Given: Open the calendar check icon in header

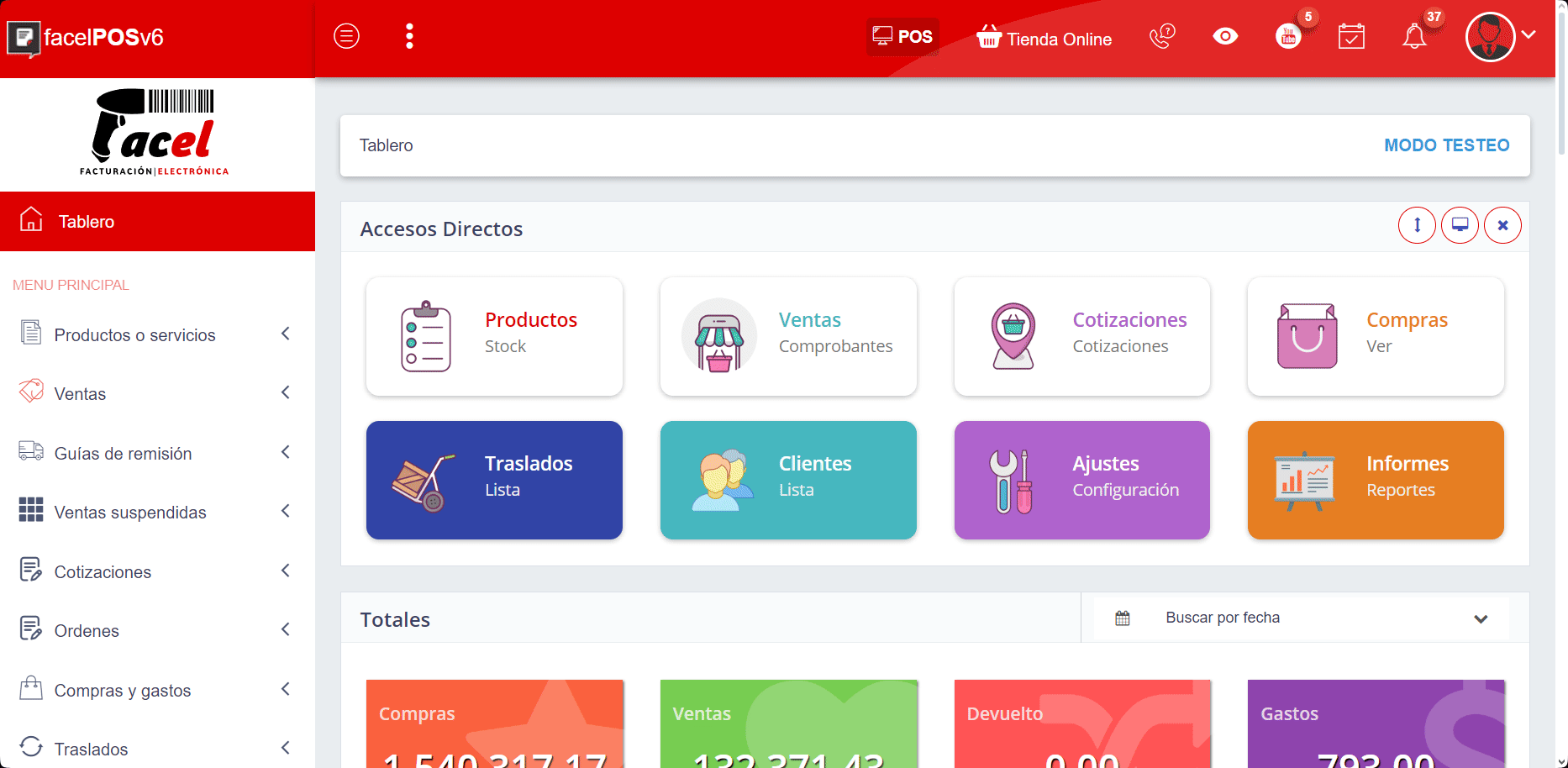Looking at the screenshot, I should pyautogui.click(x=1351, y=36).
